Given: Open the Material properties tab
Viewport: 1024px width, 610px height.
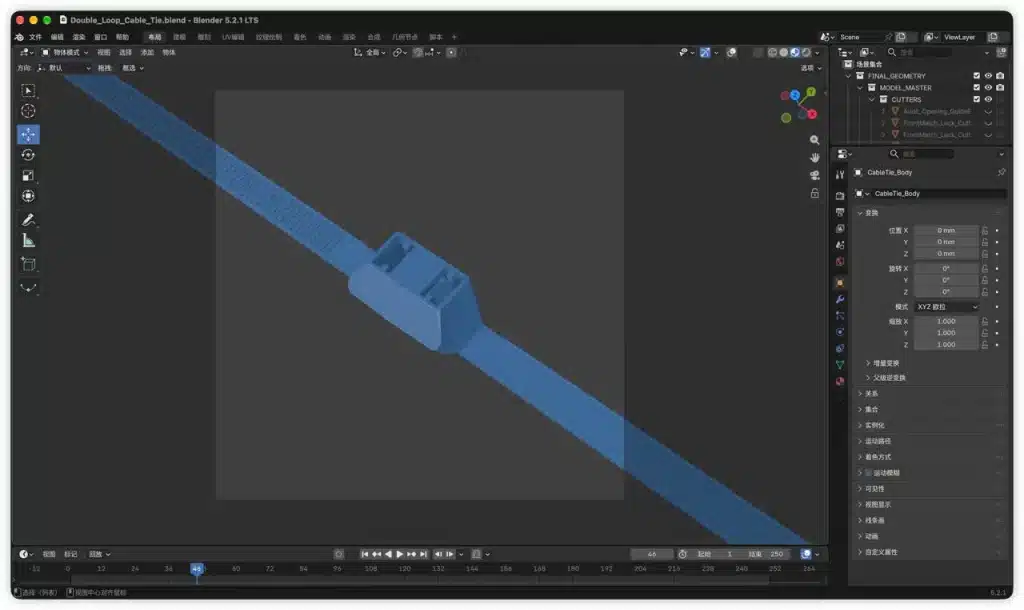Looking at the screenshot, I should pos(840,381).
